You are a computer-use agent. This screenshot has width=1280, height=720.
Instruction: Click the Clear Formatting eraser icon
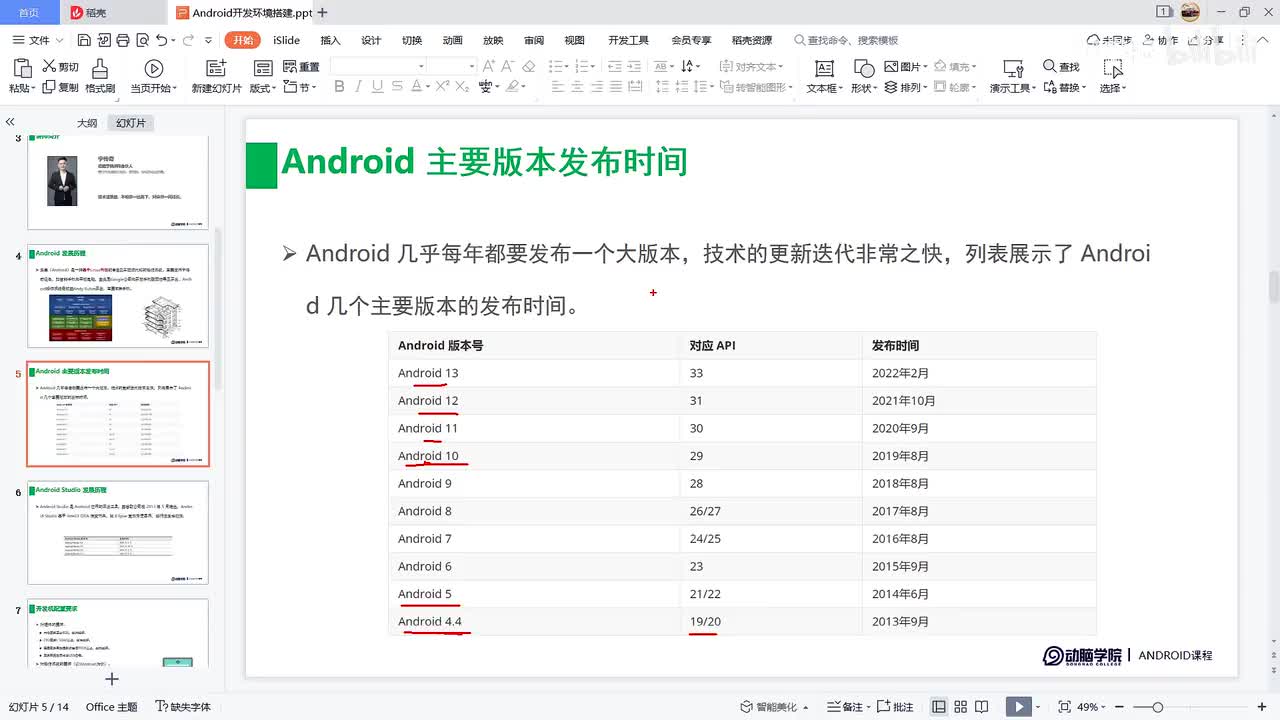(x=529, y=66)
